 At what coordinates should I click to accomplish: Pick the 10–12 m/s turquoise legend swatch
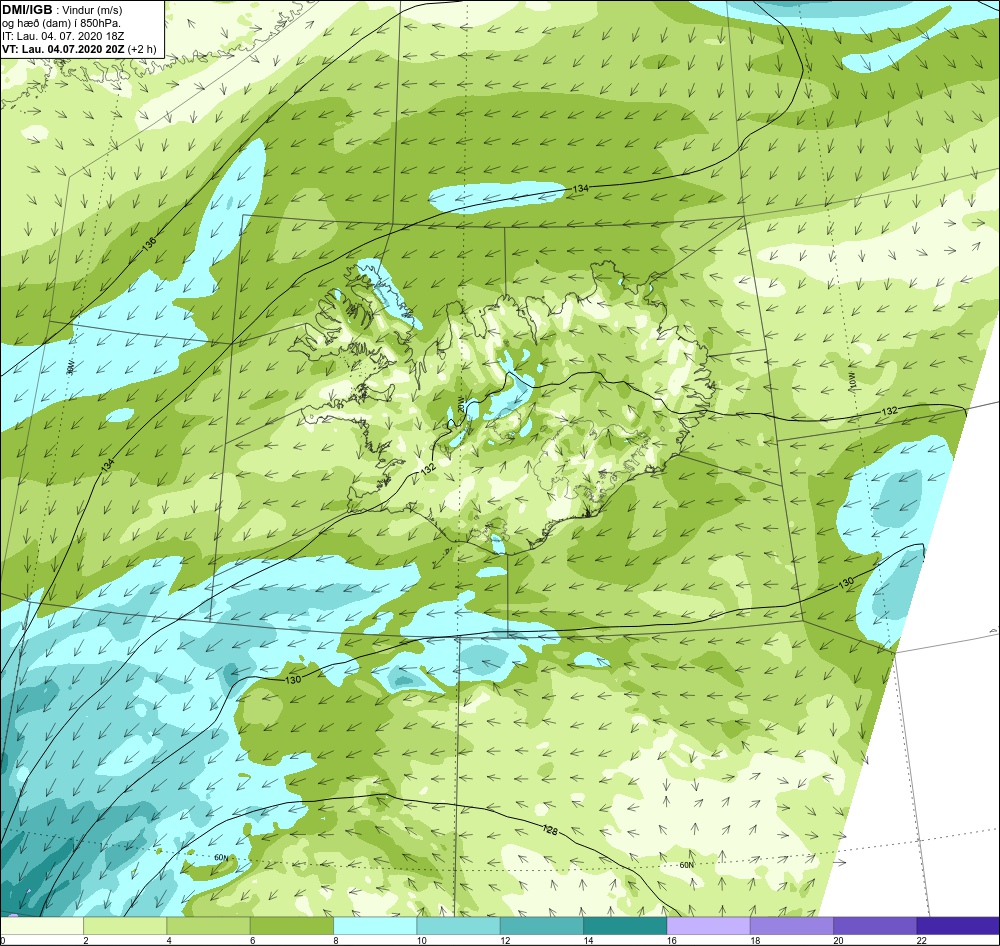click(x=458, y=925)
